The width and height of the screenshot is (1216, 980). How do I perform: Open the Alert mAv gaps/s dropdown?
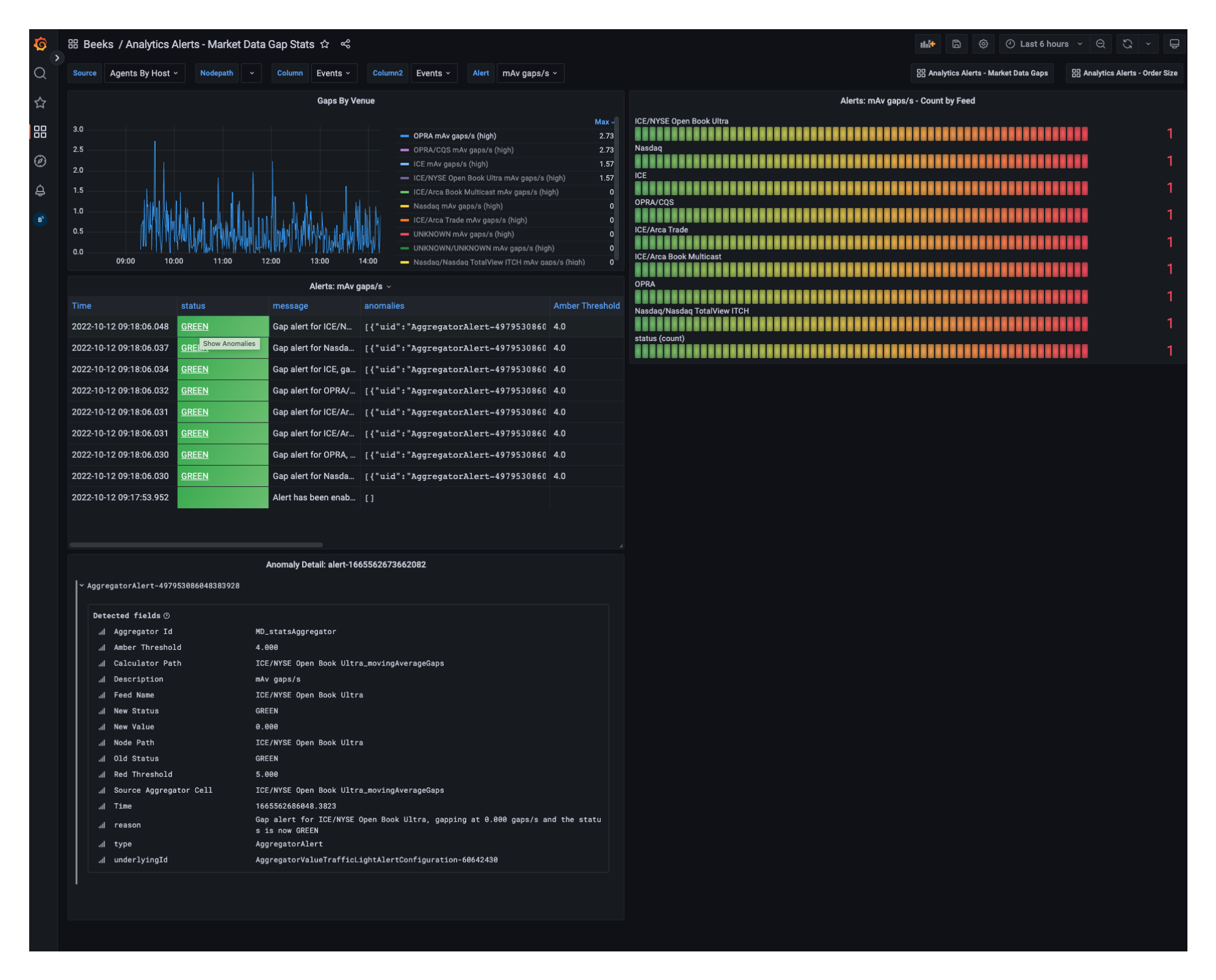click(x=530, y=73)
